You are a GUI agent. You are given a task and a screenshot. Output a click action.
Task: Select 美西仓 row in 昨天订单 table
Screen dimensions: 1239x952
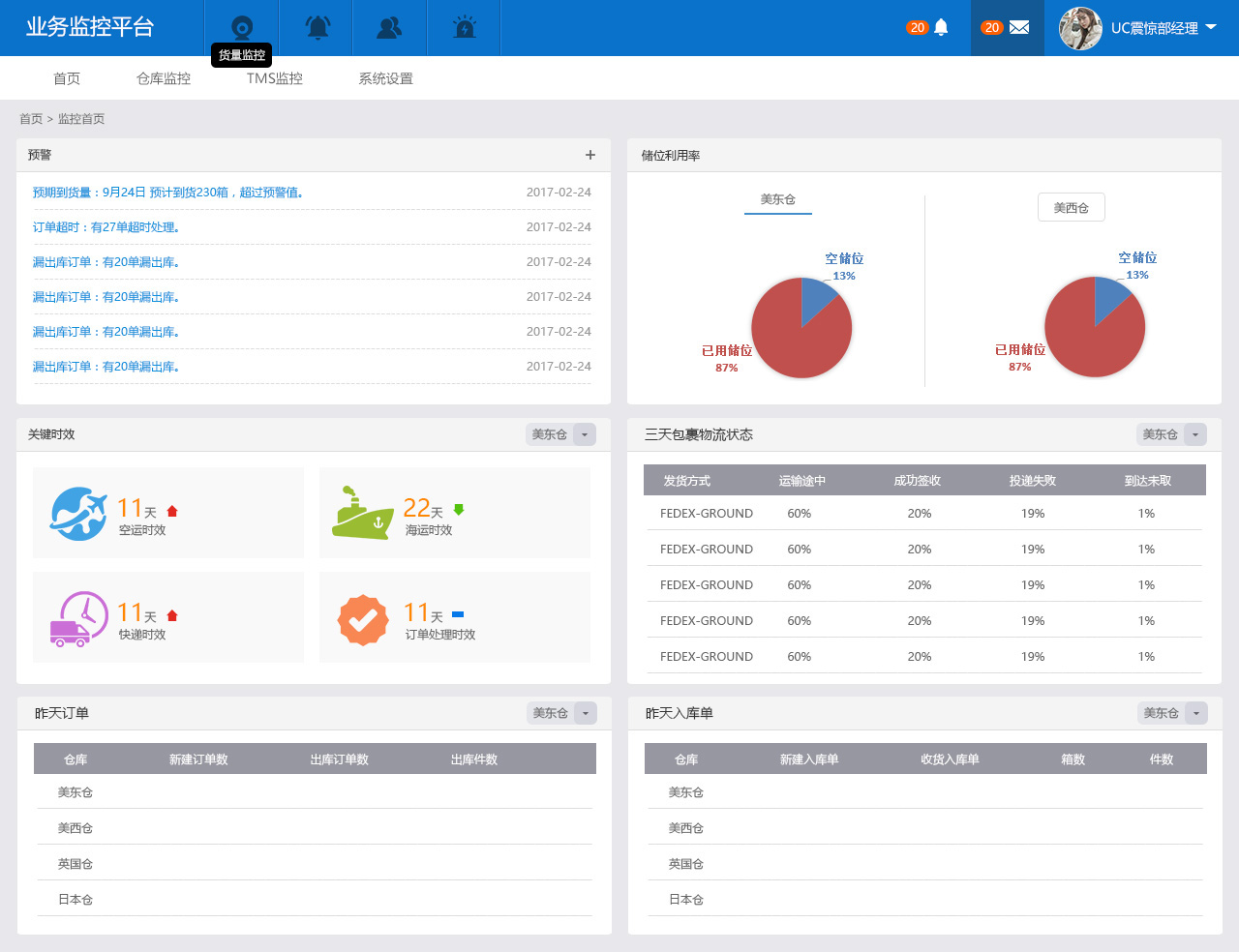coord(315,828)
